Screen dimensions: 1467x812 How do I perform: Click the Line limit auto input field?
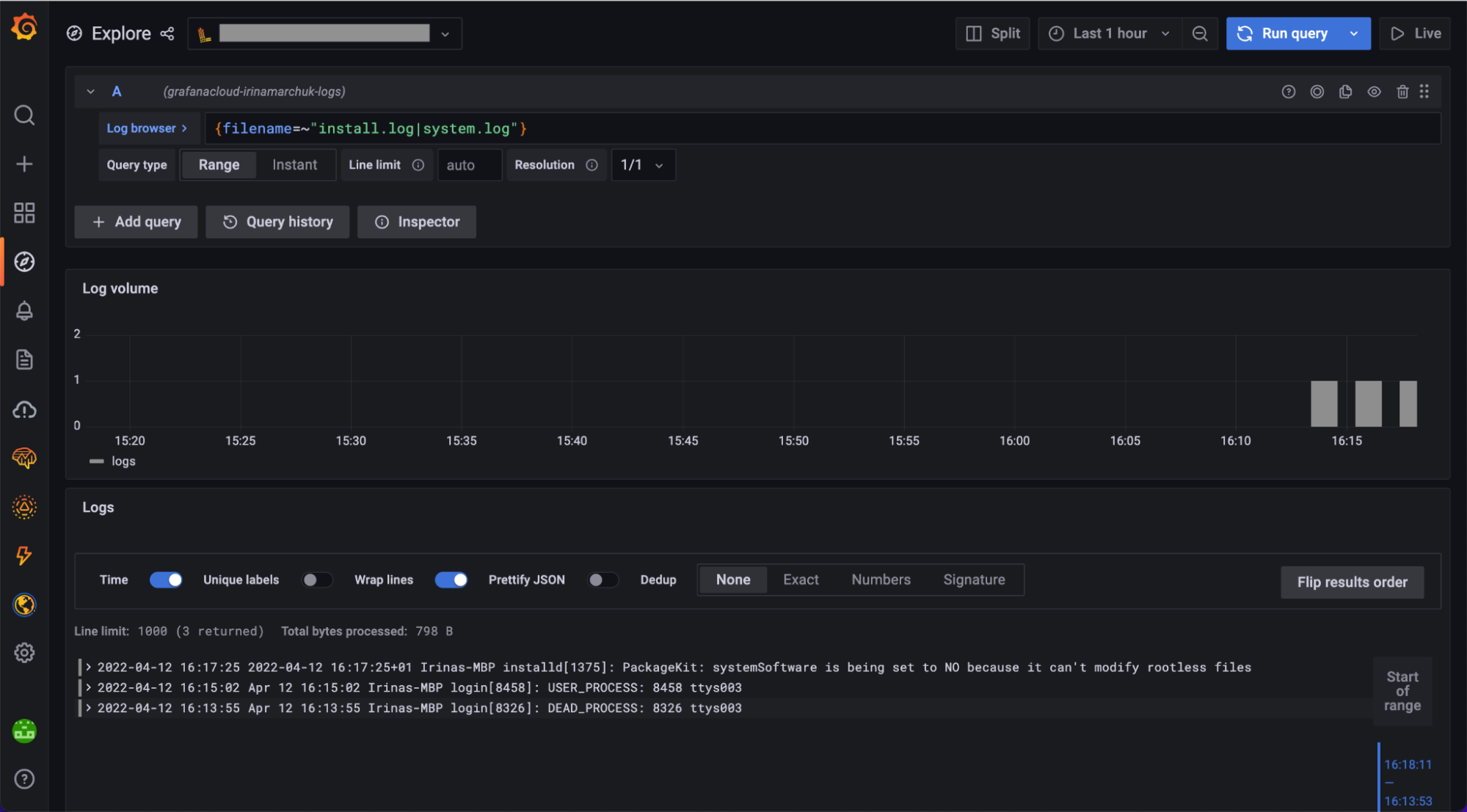tap(469, 165)
